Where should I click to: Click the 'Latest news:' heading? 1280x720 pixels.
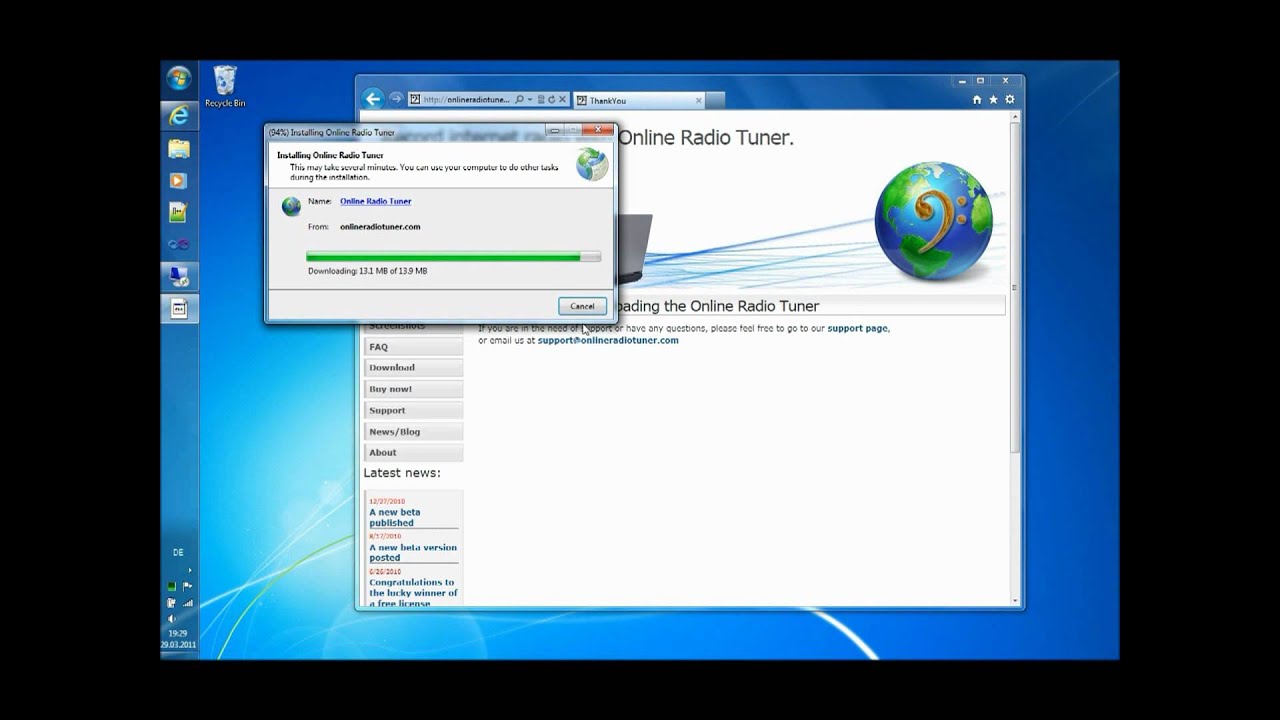(402, 473)
